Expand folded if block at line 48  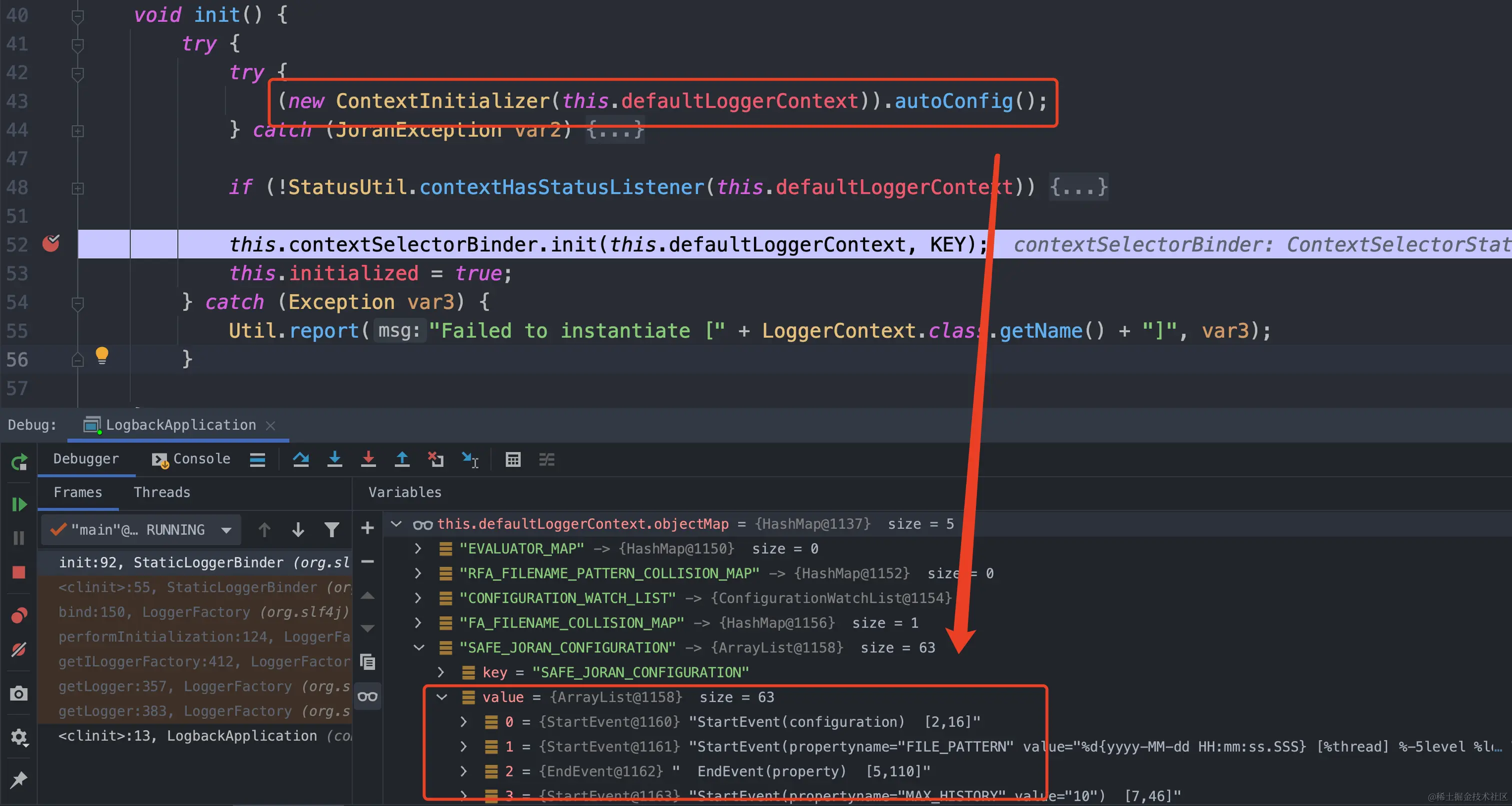tap(77, 188)
